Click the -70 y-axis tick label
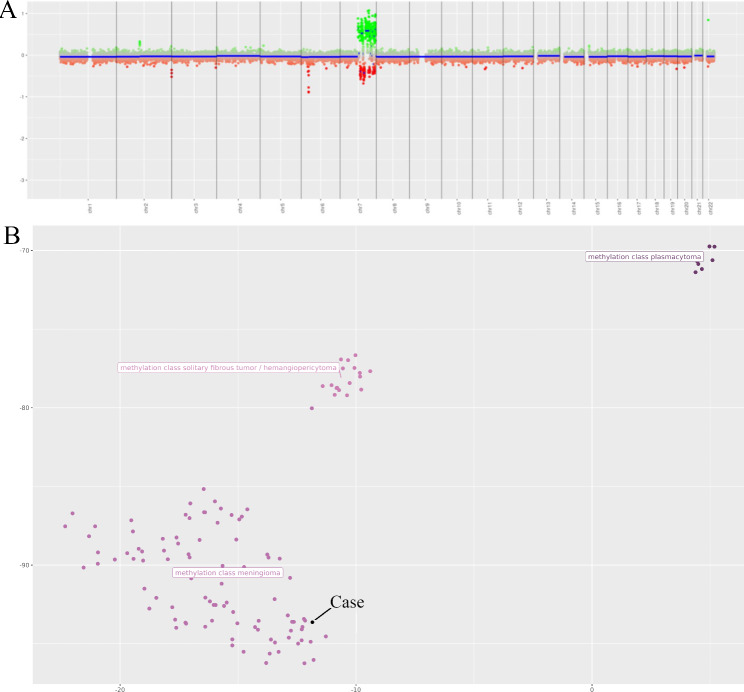Image resolution: width=744 pixels, height=692 pixels. coord(23,250)
